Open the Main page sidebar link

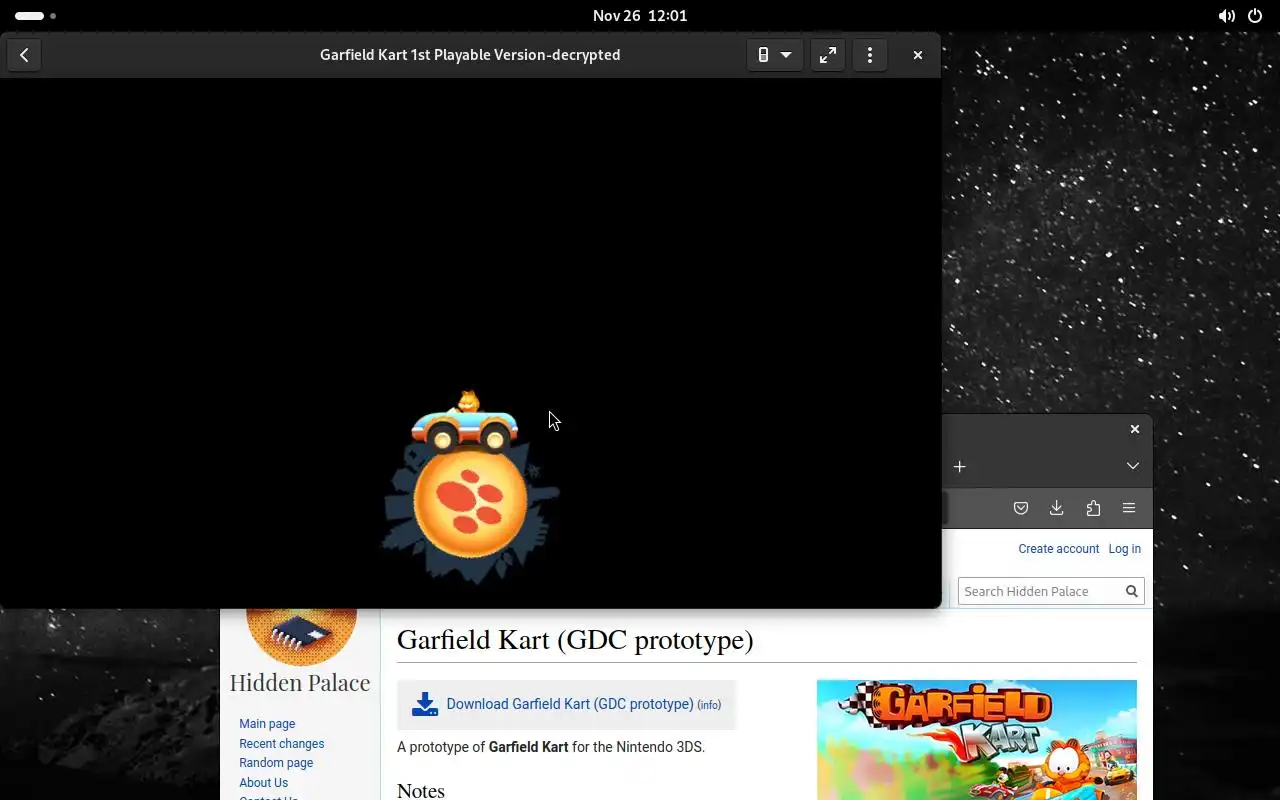(267, 724)
